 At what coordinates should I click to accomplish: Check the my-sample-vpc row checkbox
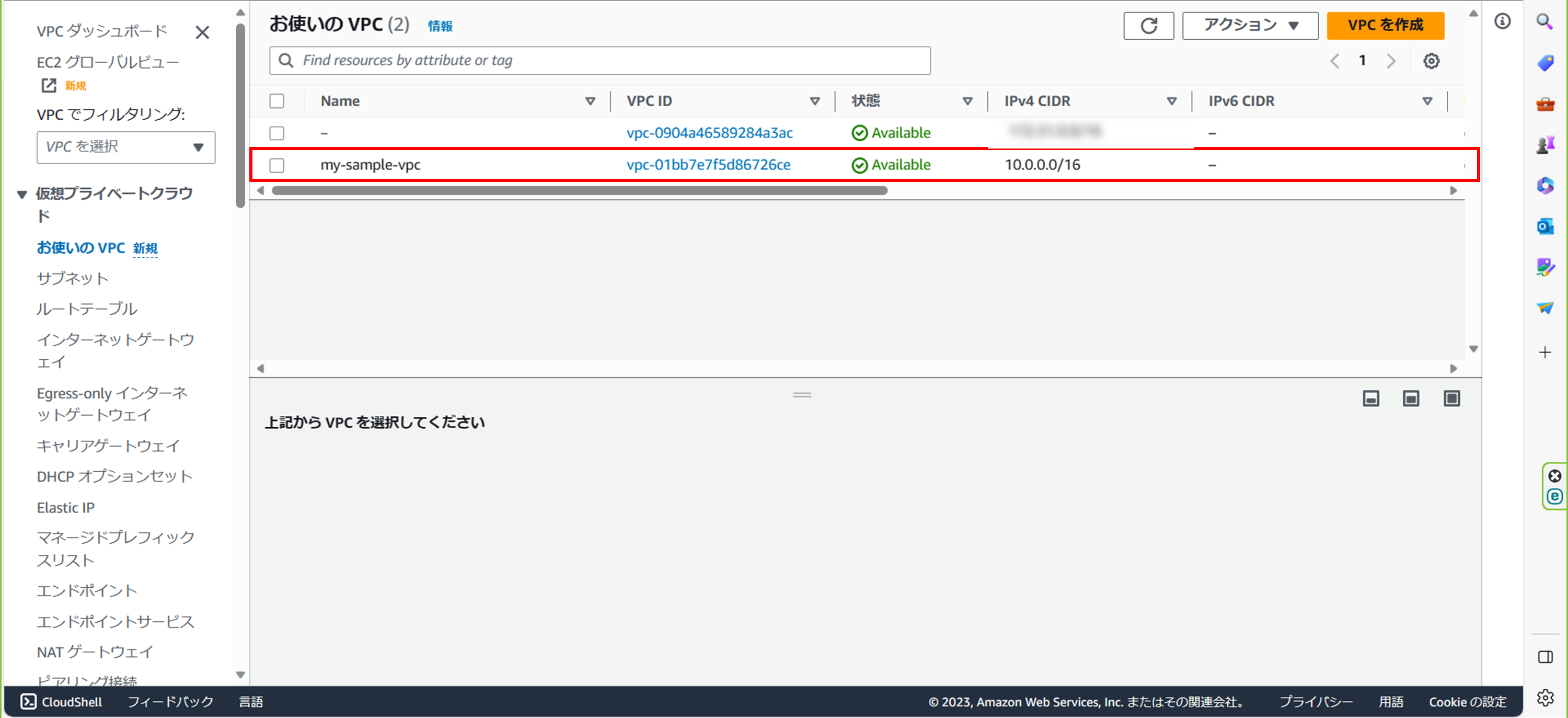277,165
